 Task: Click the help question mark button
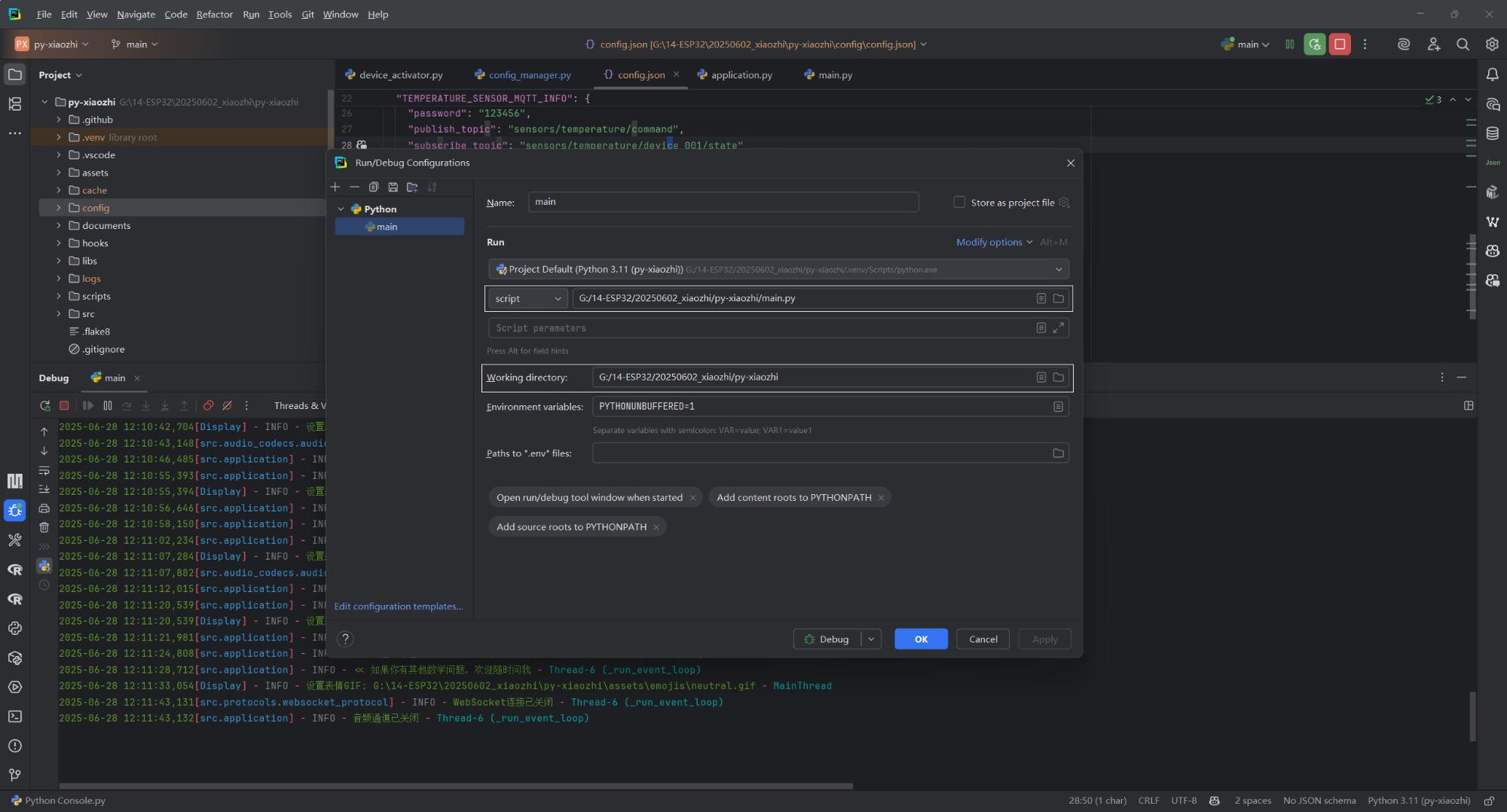pos(345,639)
